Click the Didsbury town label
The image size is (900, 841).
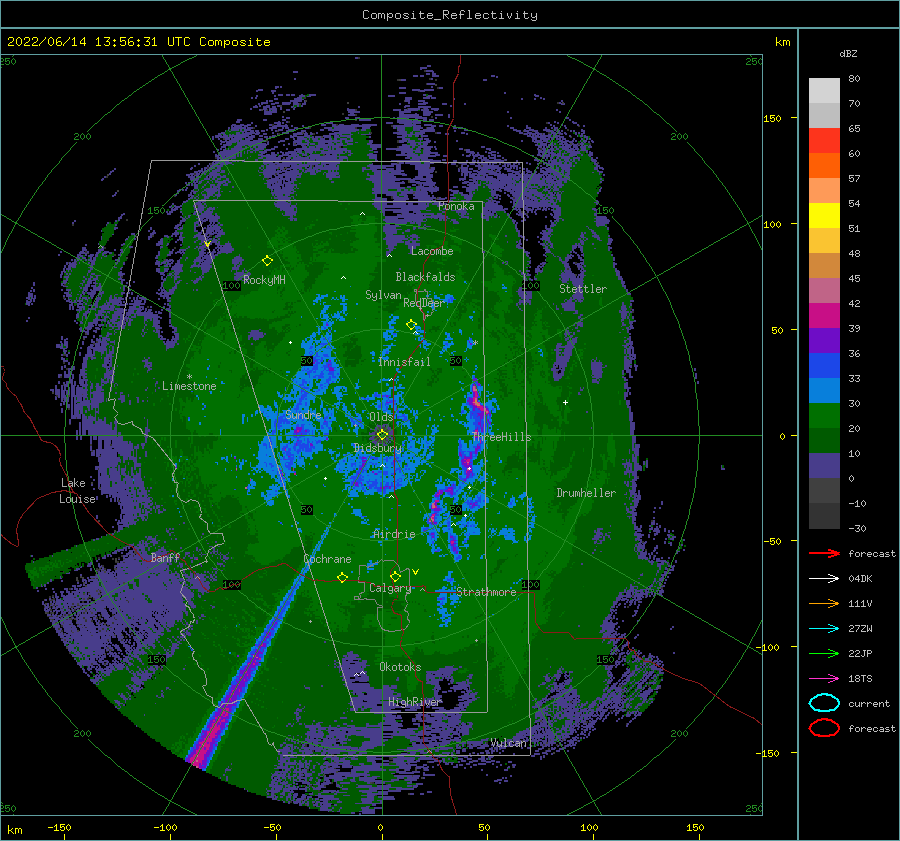378,448
